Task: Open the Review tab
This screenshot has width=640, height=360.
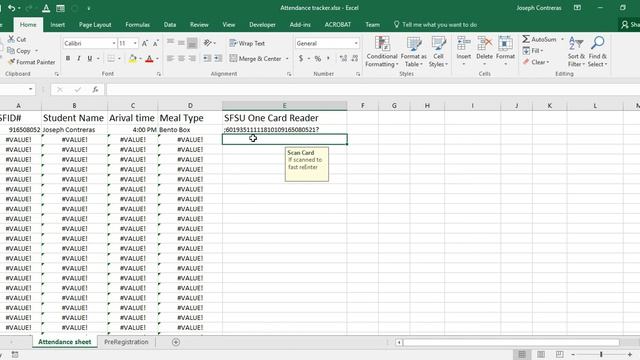Action: pos(199,24)
